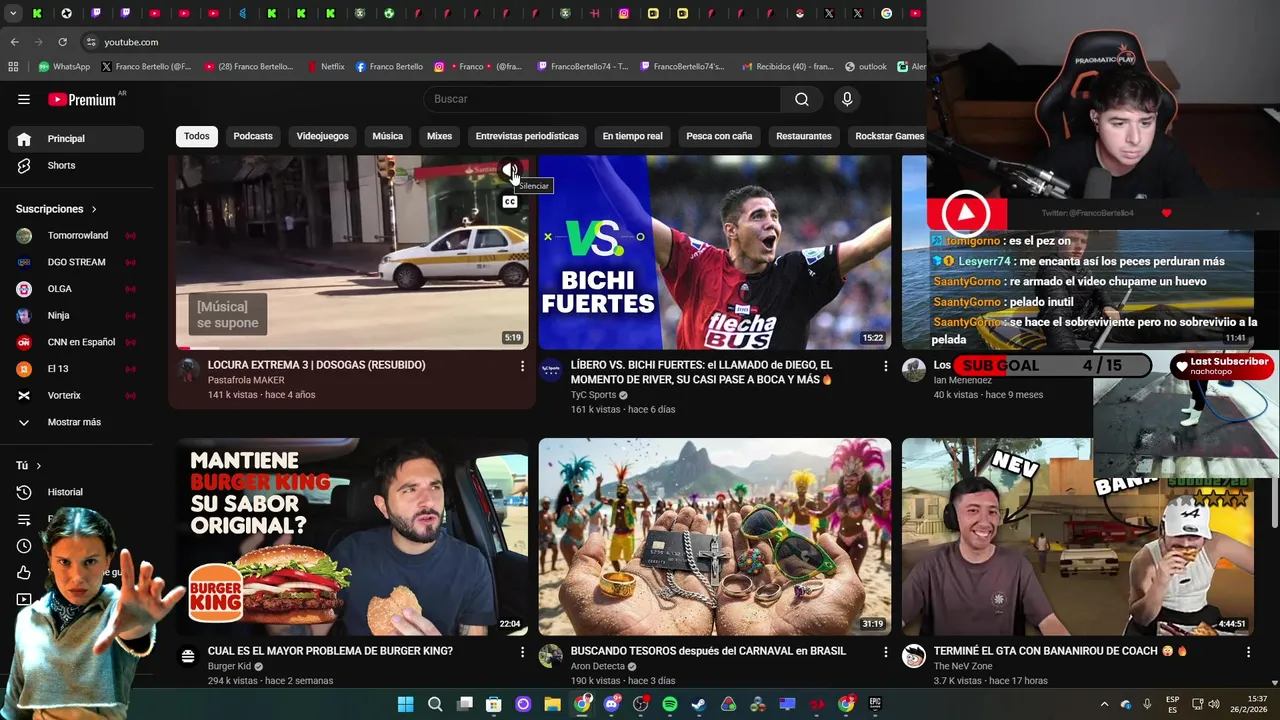Go to Principal in sidebar
The height and width of the screenshot is (720, 1280).
point(76,139)
